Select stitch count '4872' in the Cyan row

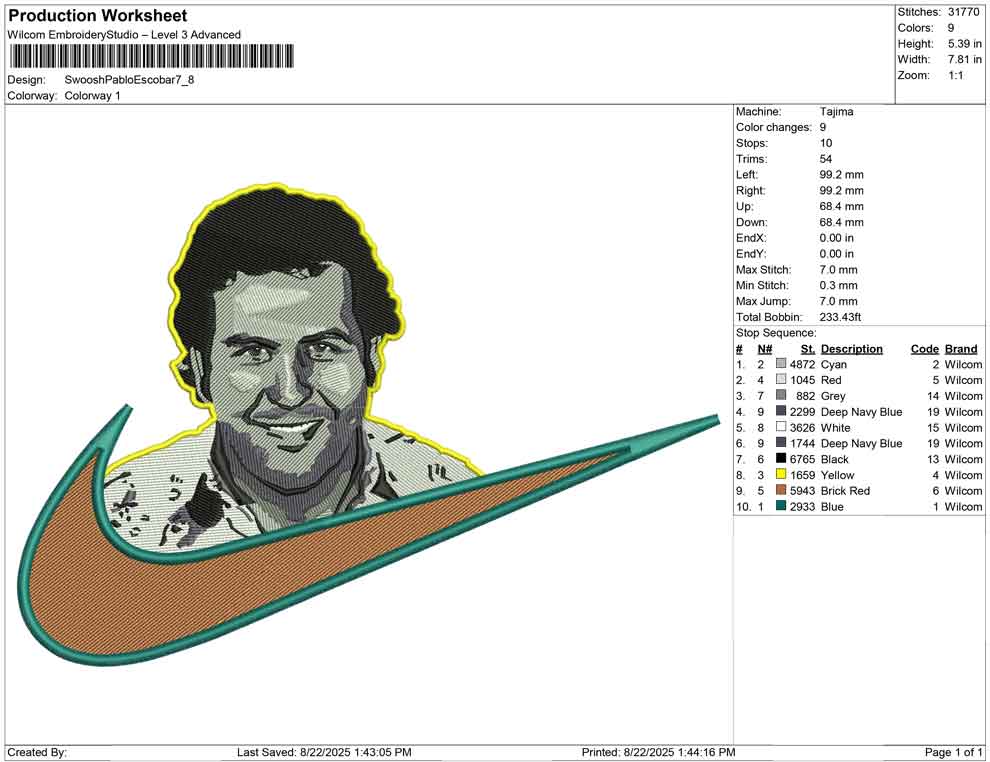(802, 364)
